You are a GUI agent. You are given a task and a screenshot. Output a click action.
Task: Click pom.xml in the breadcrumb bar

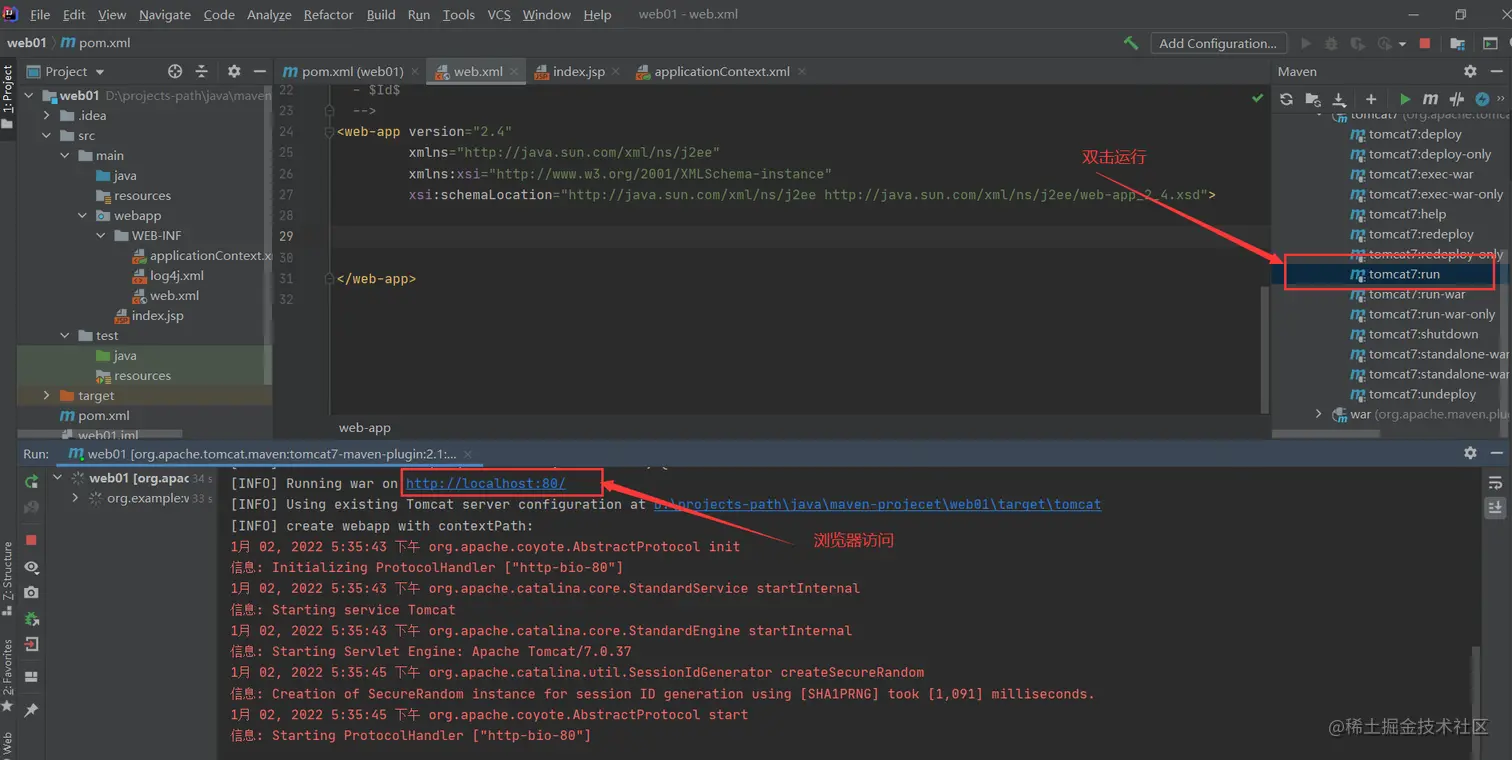click(95, 43)
